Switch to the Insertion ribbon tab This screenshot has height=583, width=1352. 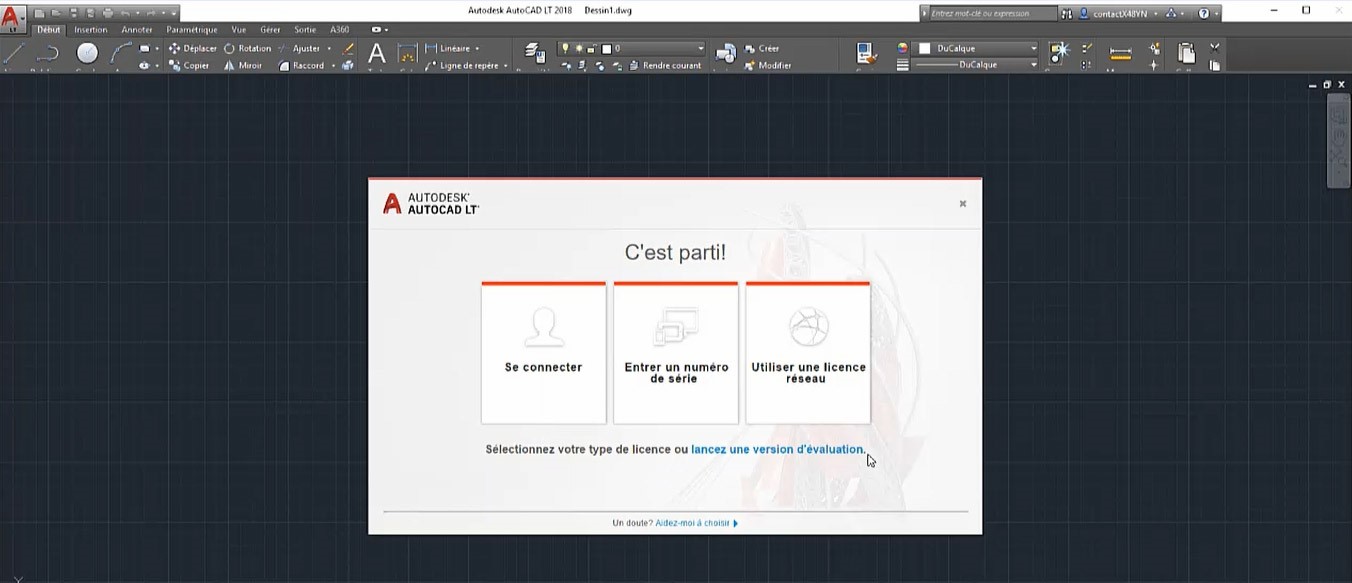(91, 30)
